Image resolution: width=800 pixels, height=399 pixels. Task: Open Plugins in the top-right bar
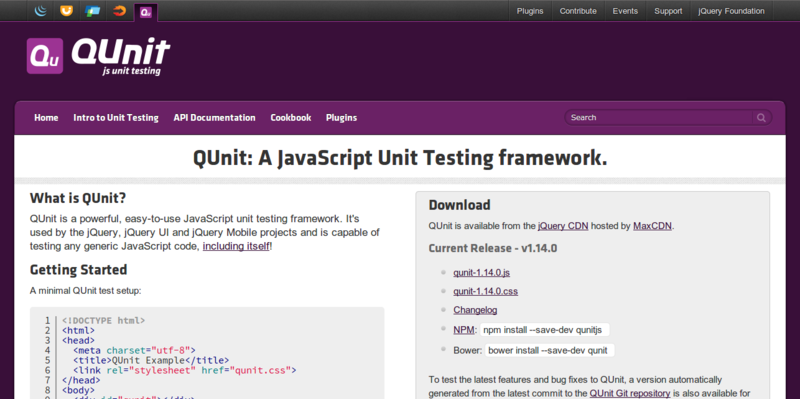530,11
